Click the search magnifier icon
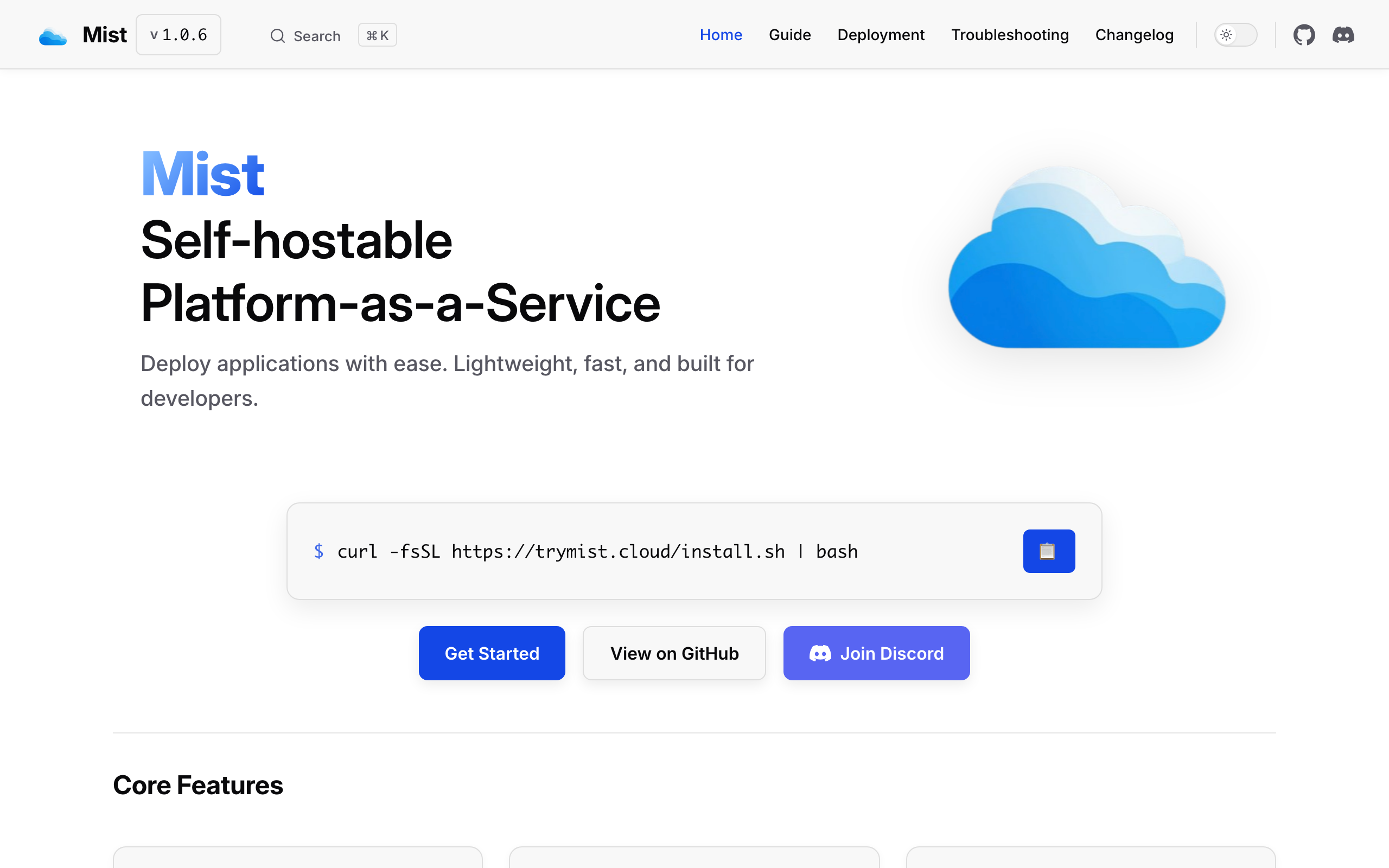This screenshot has height=868, width=1389. point(278,36)
